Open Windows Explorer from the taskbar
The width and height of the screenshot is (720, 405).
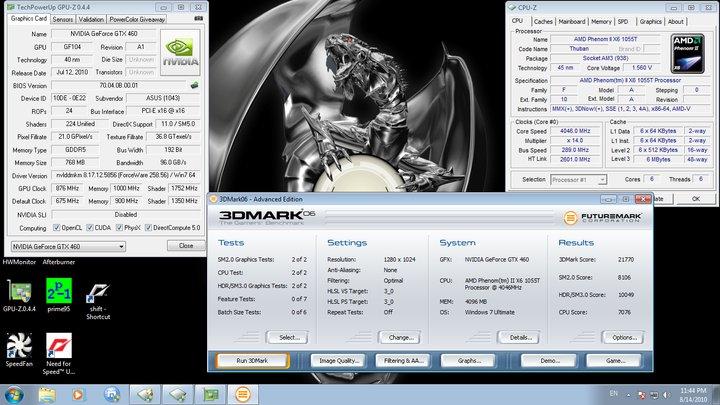click(47, 394)
